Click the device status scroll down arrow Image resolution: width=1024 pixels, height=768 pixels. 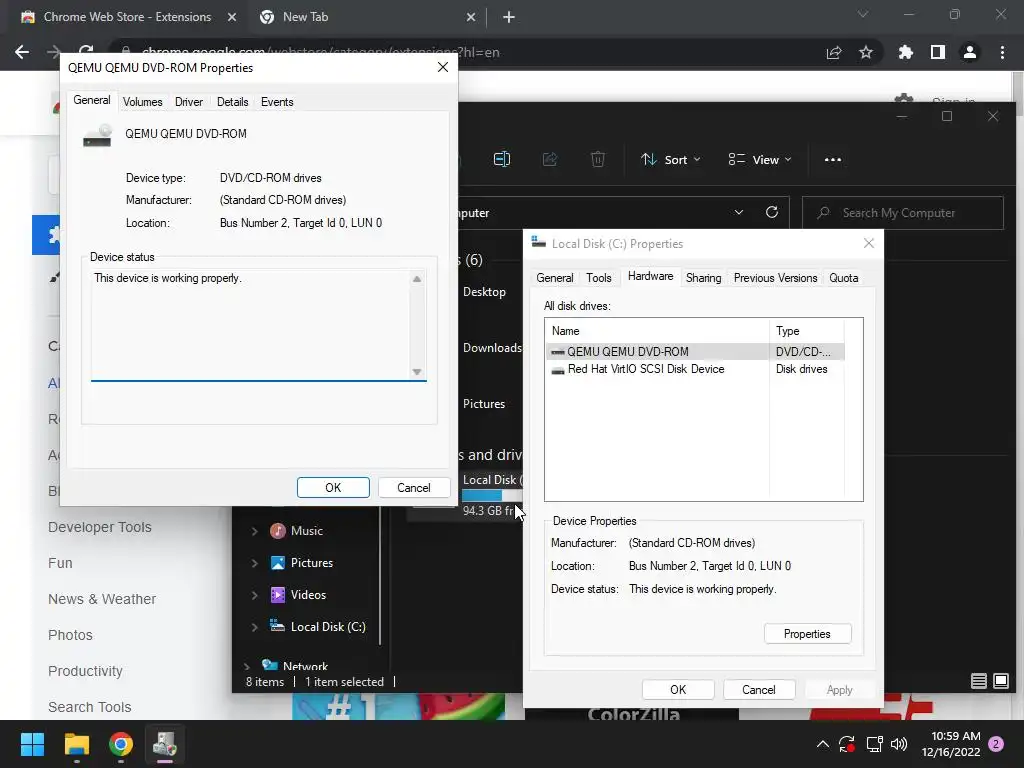[417, 372]
